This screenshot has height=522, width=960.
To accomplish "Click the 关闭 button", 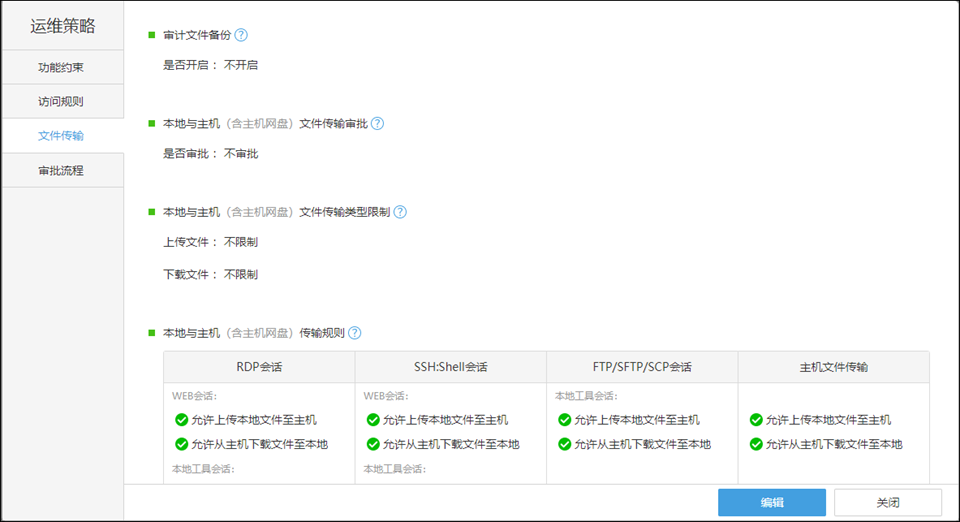I will coord(887,502).
